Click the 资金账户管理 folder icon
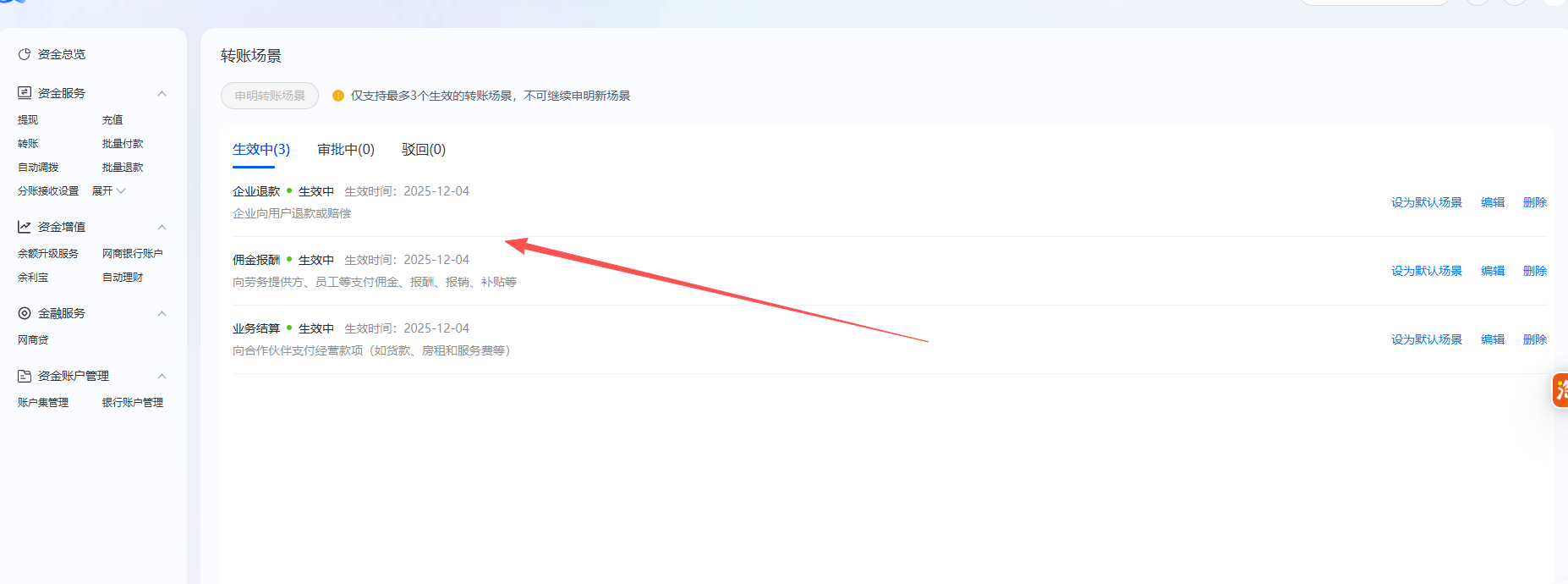Image resolution: width=1568 pixels, height=584 pixels. pos(25,376)
